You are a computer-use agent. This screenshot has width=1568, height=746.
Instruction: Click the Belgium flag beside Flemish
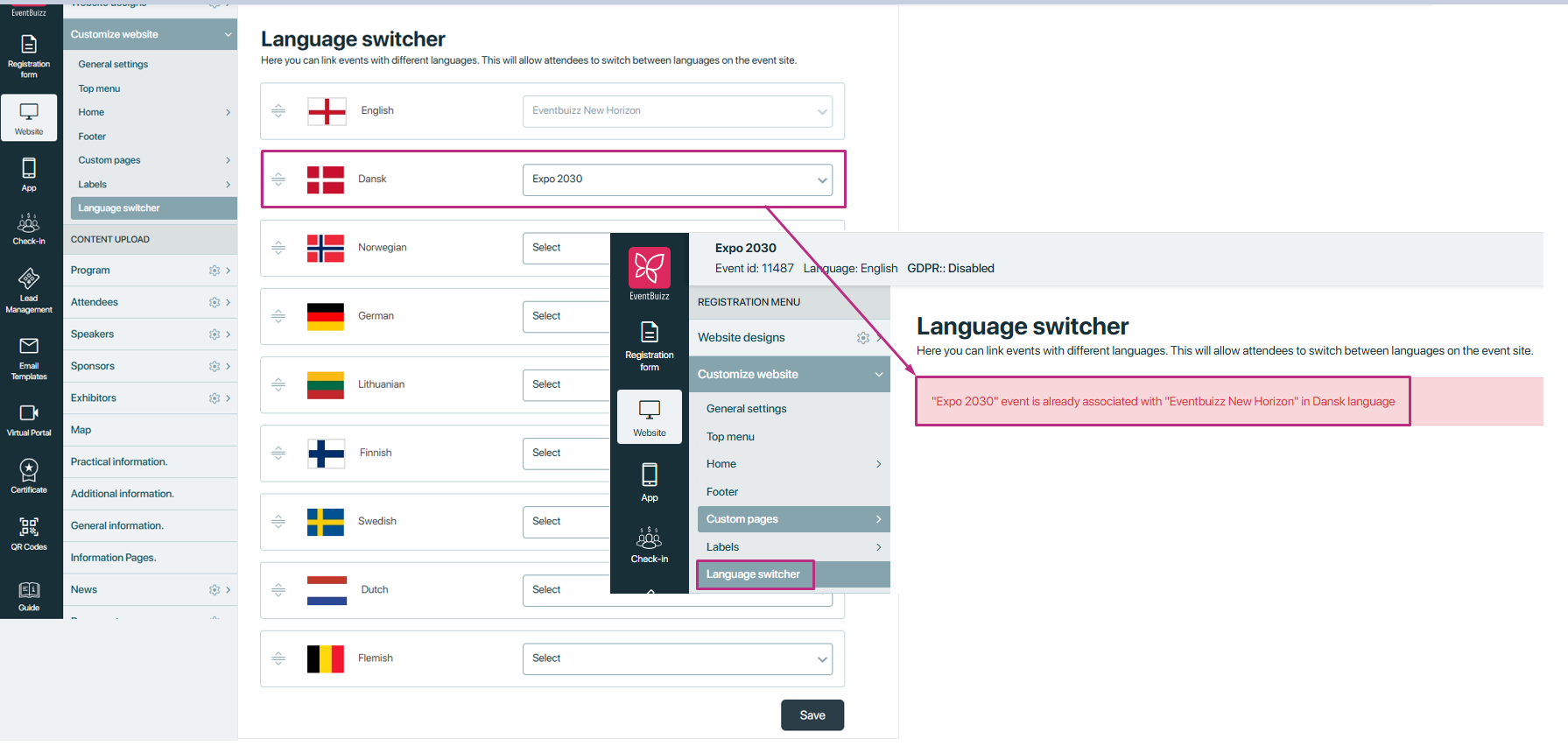326,658
